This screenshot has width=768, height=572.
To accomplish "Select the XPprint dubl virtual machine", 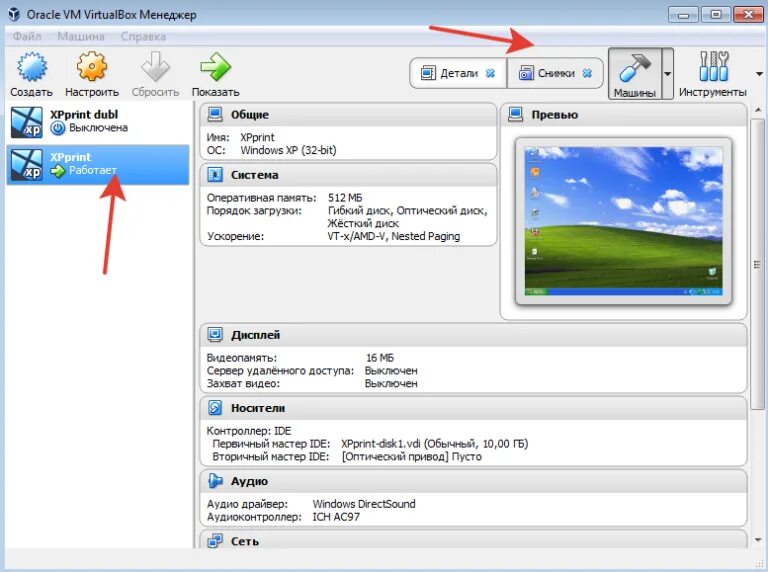I will click(x=98, y=121).
